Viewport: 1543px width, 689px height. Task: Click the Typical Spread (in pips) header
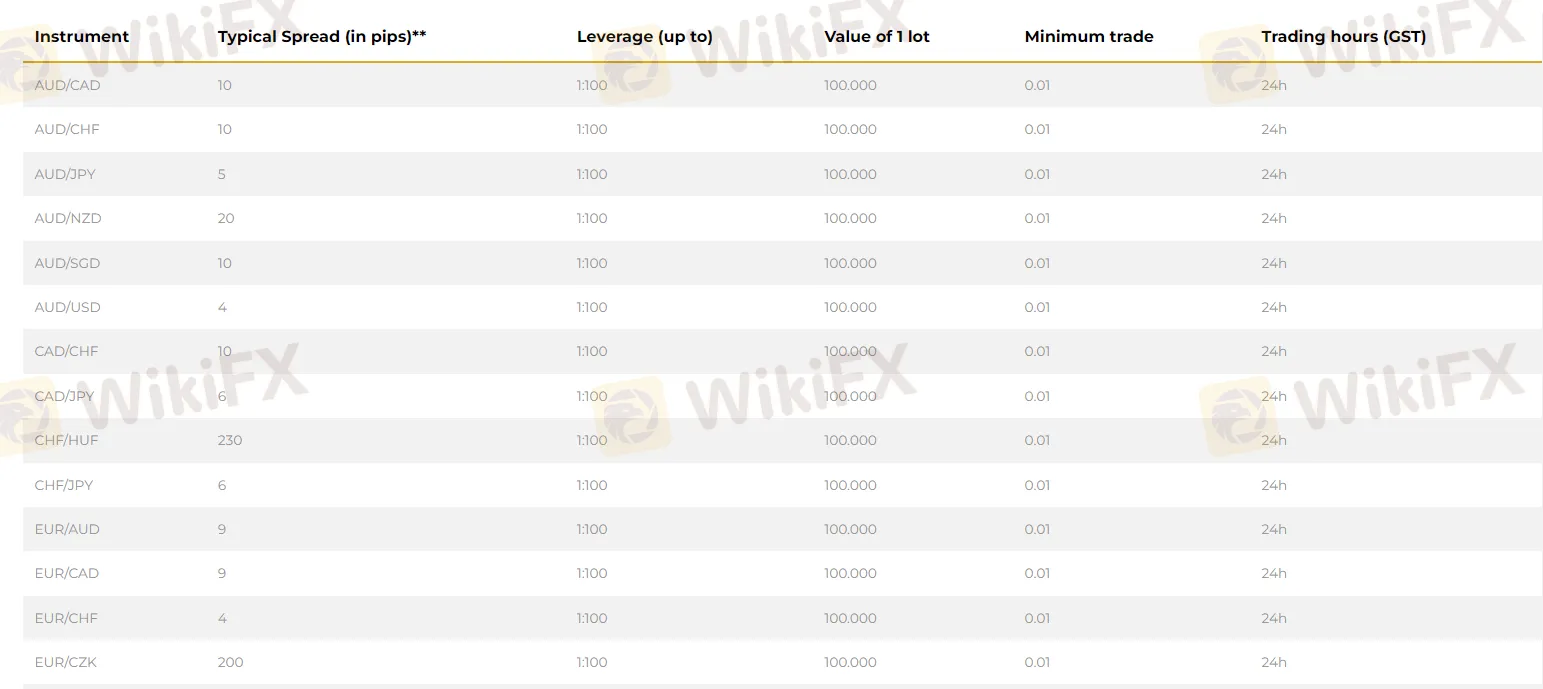pos(321,37)
